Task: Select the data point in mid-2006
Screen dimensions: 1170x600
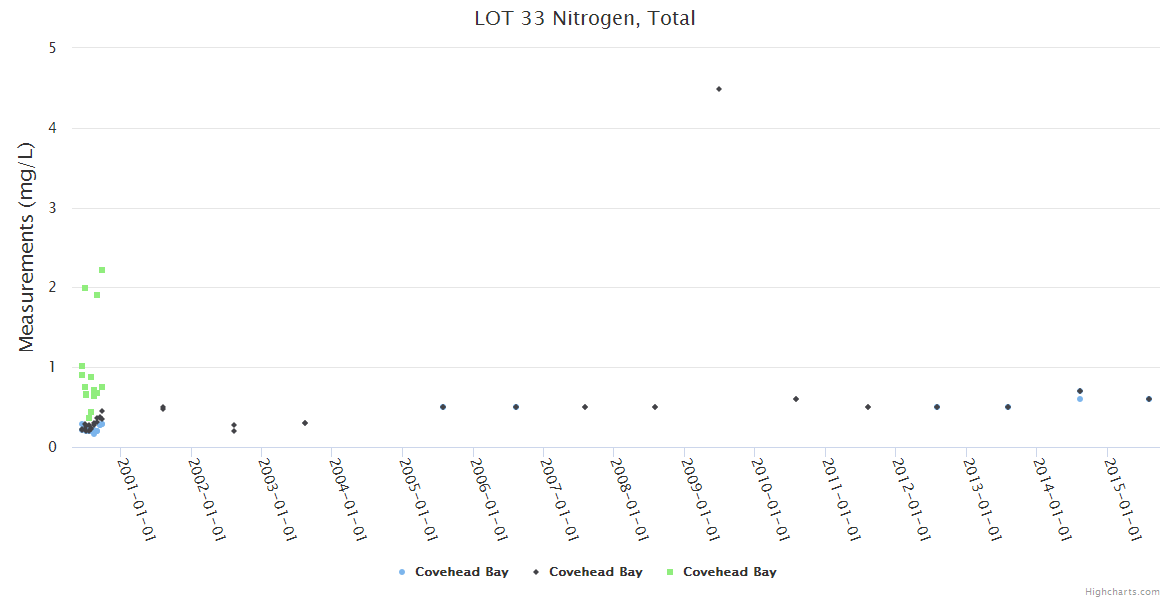Action: (516, 407)
